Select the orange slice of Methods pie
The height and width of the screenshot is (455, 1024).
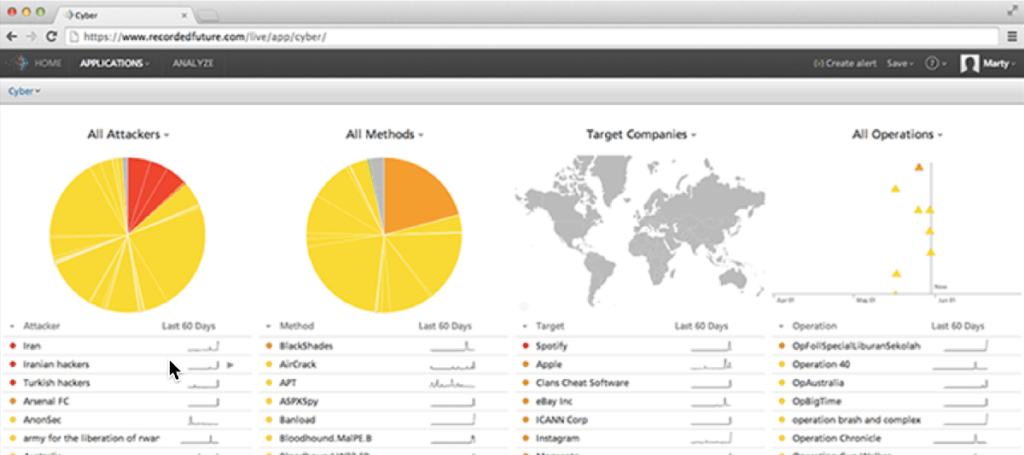coord(418,193)
